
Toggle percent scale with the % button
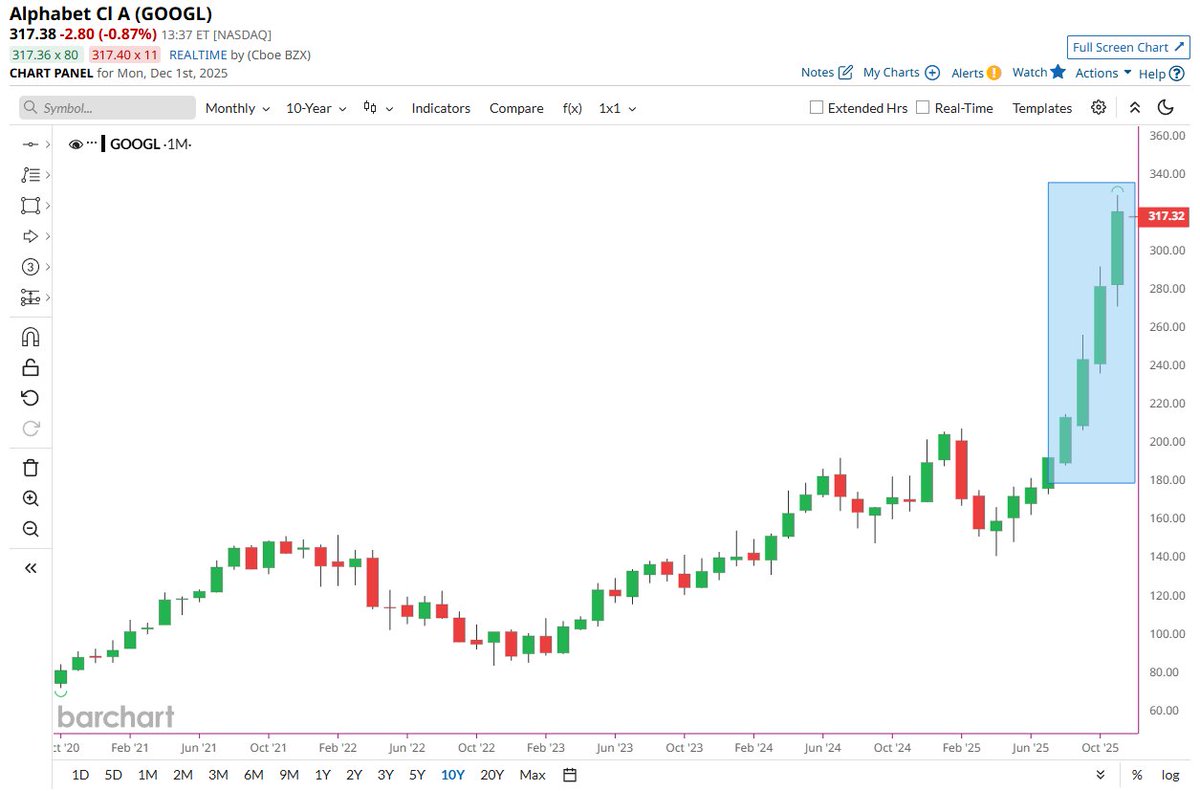tap(1137, 775)
